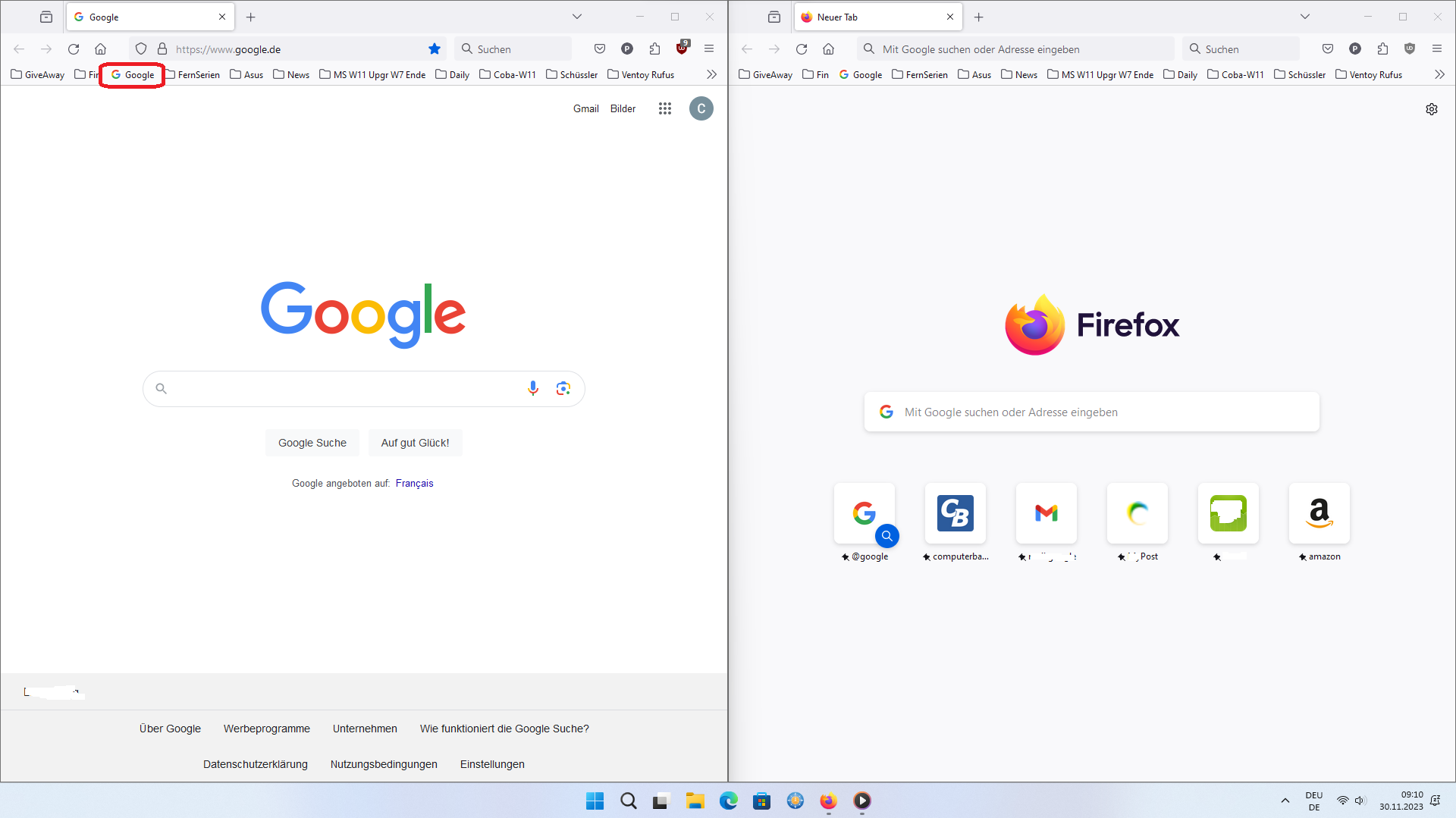Open Windows Start menu

pyautogui.click(x=595, y=801)
